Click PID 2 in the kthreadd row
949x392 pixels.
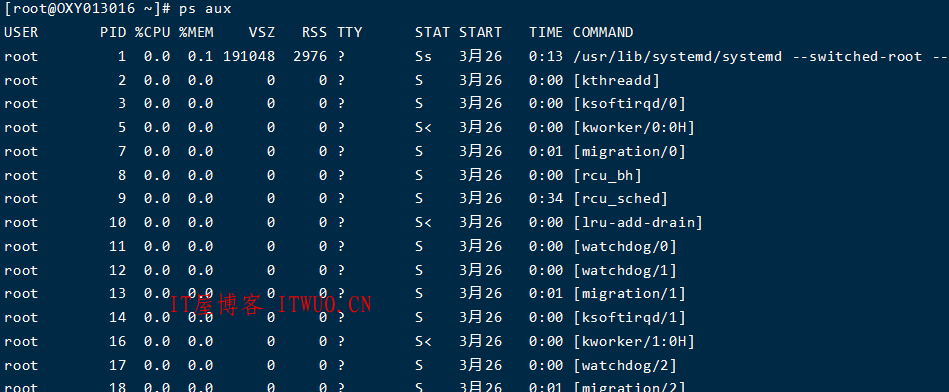point(122,80)
